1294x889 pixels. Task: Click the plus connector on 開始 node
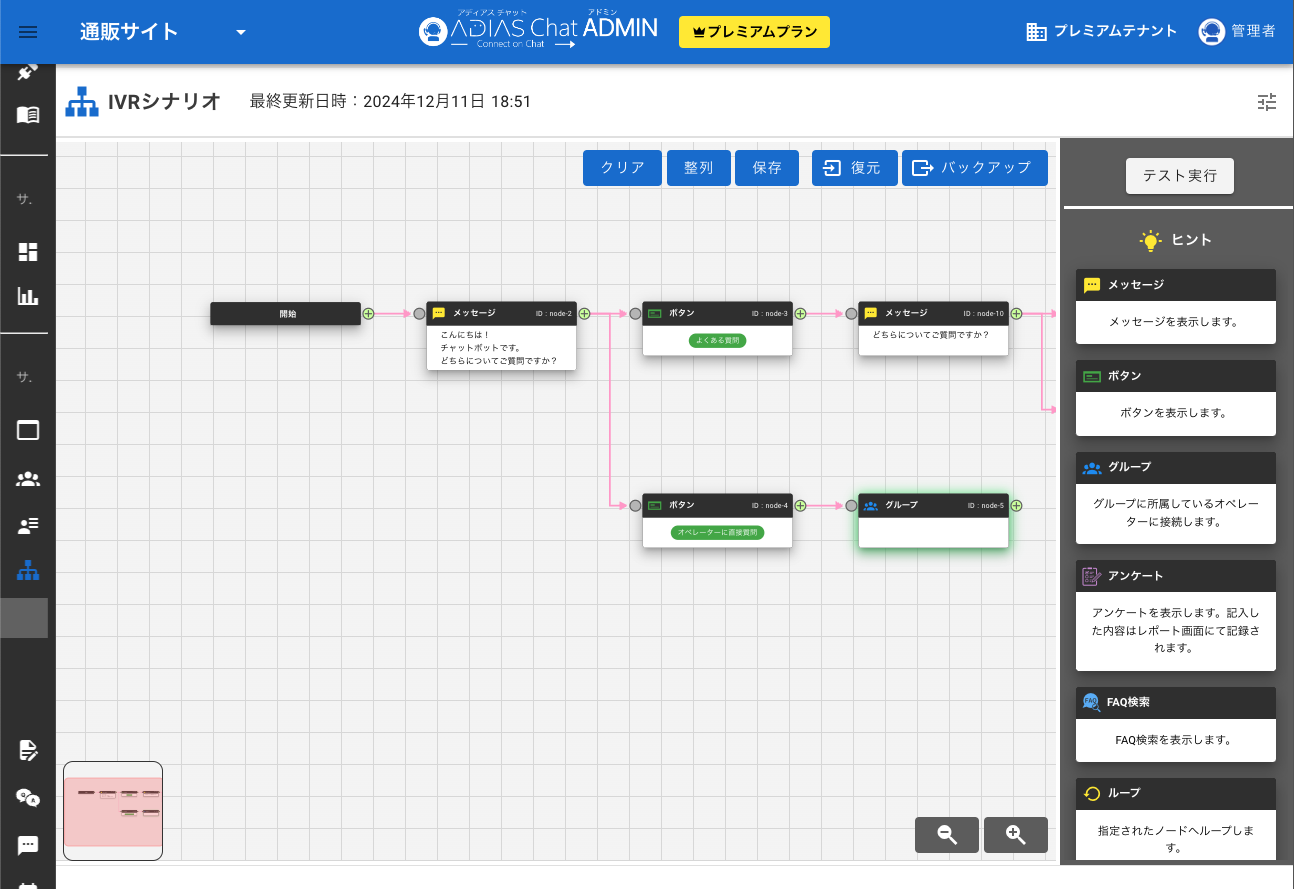(368, 313)
